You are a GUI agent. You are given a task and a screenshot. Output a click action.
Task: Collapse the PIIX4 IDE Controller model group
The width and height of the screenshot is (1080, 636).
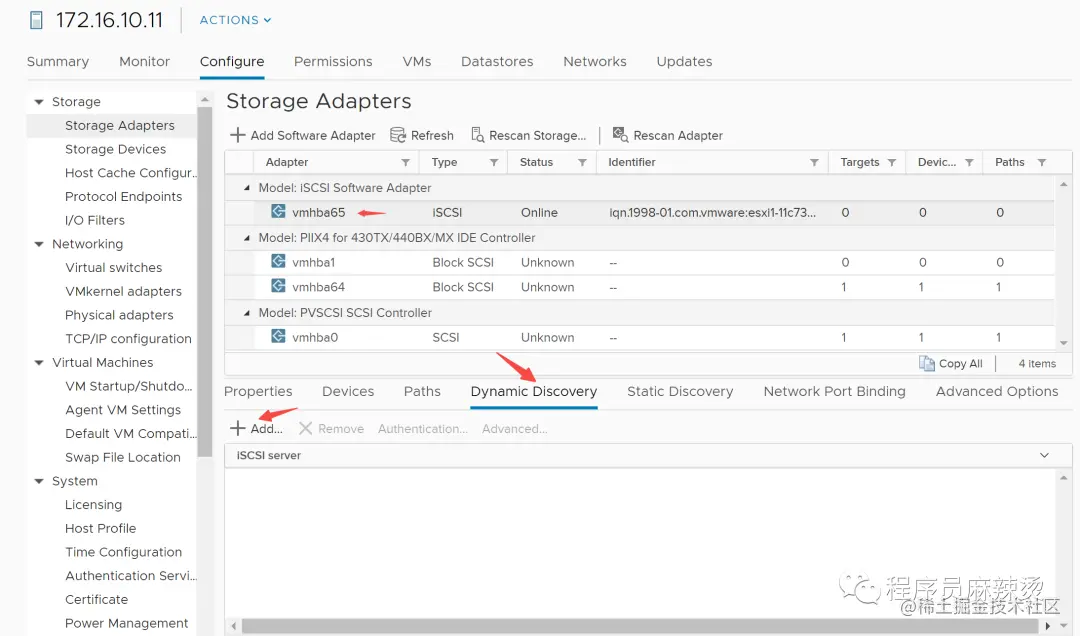coord(247,238)
